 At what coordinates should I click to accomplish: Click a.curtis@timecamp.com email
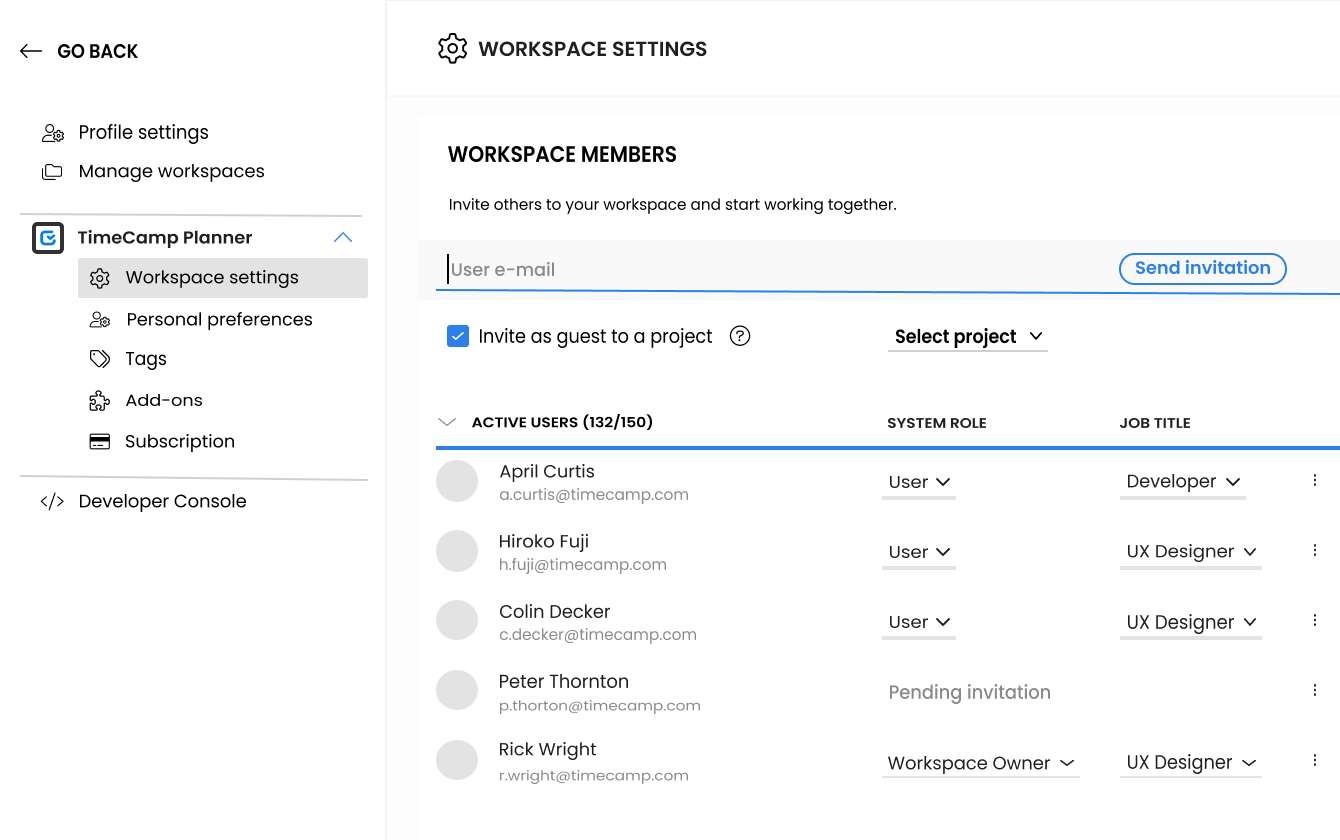pyautogui.click(x=594, y=495)
